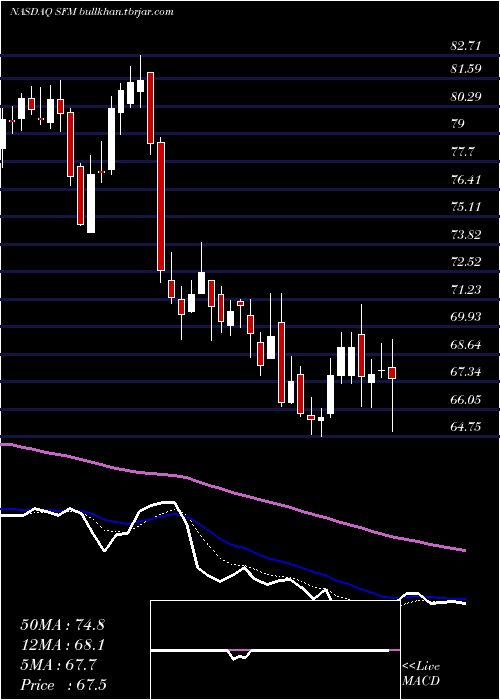The width and height of the screenshot is (500, 700).
Task: Click the 72.52 price axis label
Action: [465, 262]
